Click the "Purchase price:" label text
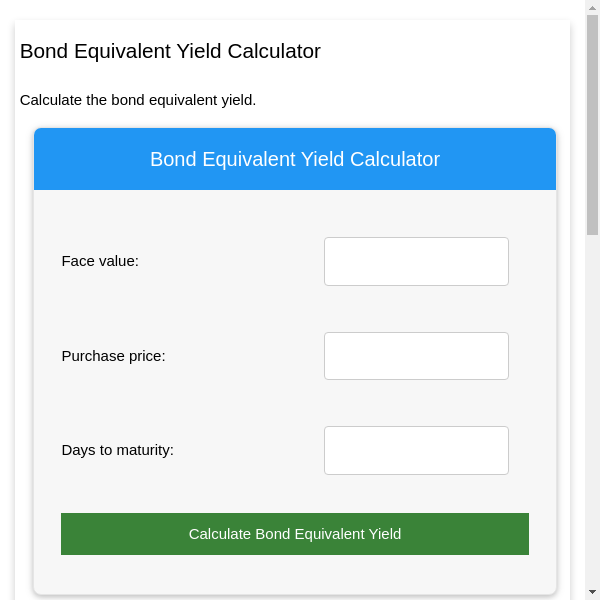This screenshot has height=600, width=600. pos(113,356)
